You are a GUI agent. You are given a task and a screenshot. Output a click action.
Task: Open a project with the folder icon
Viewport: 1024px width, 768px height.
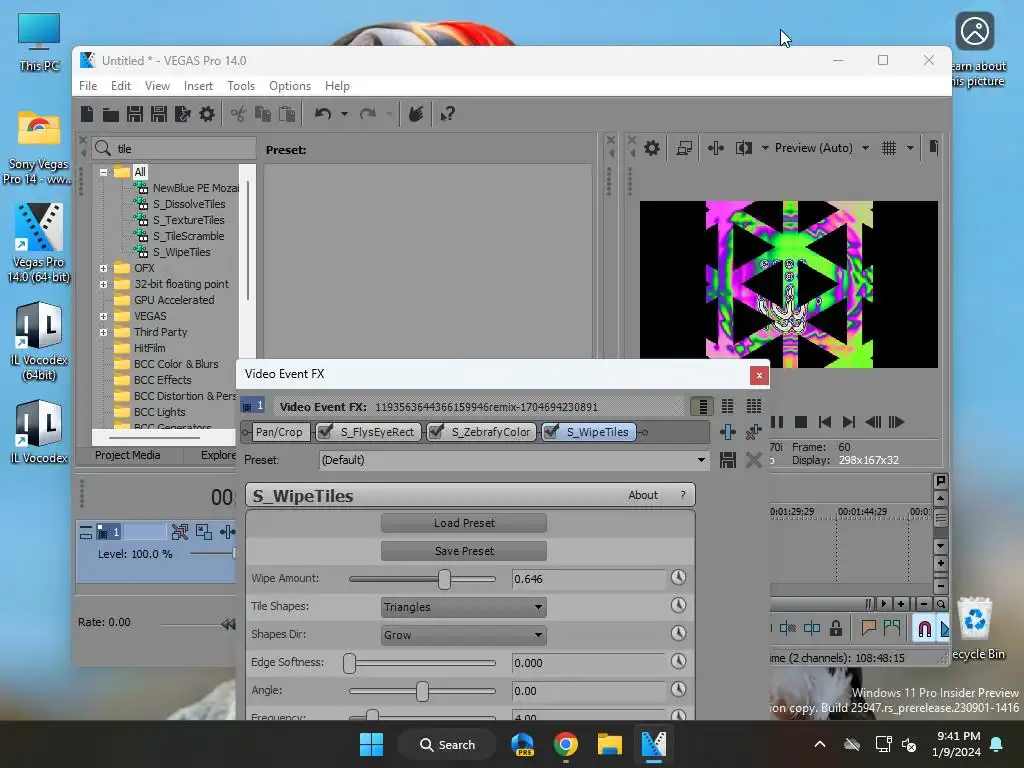click(111, 115)
